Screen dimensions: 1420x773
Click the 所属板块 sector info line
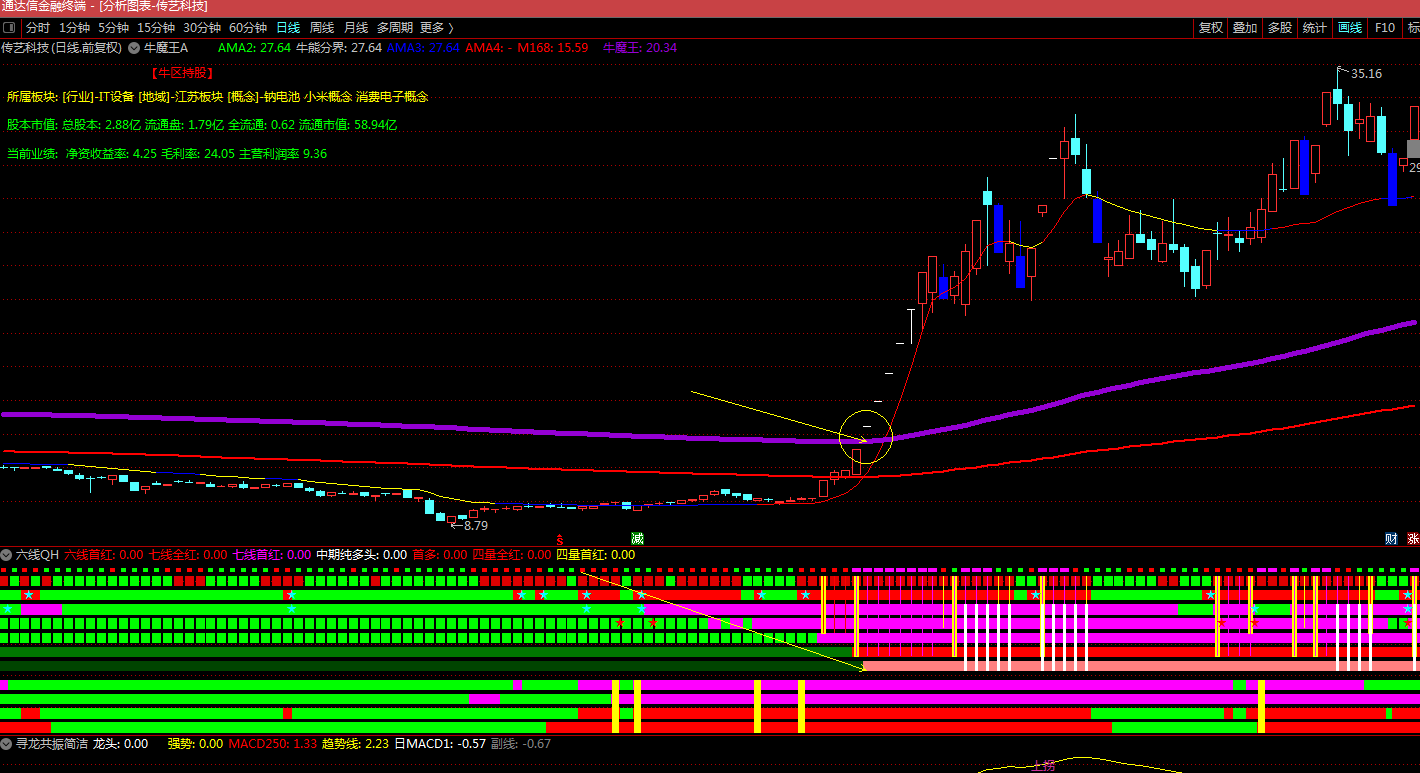point(217,97)
